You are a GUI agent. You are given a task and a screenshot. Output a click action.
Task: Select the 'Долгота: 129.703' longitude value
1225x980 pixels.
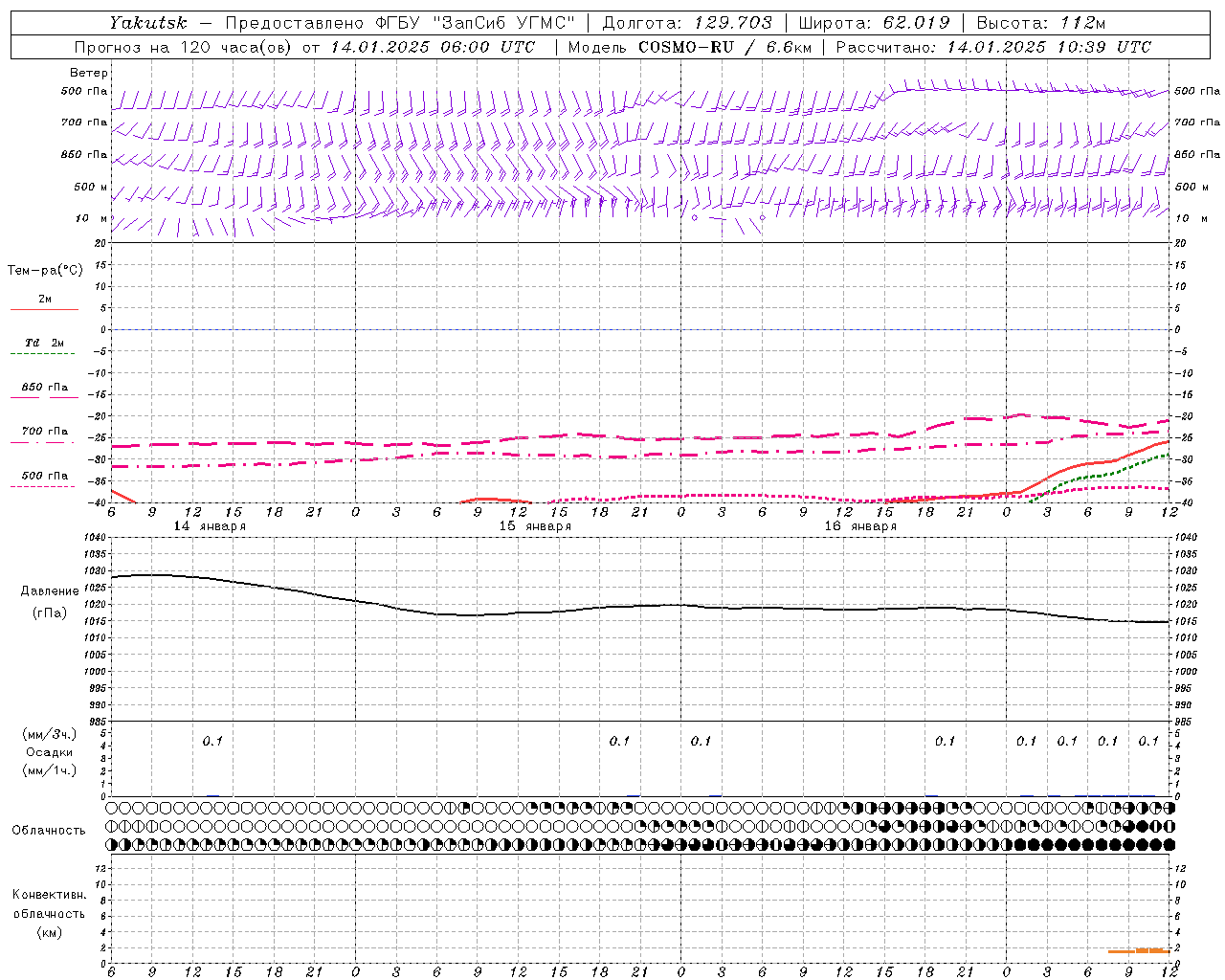tap(686, 23)
